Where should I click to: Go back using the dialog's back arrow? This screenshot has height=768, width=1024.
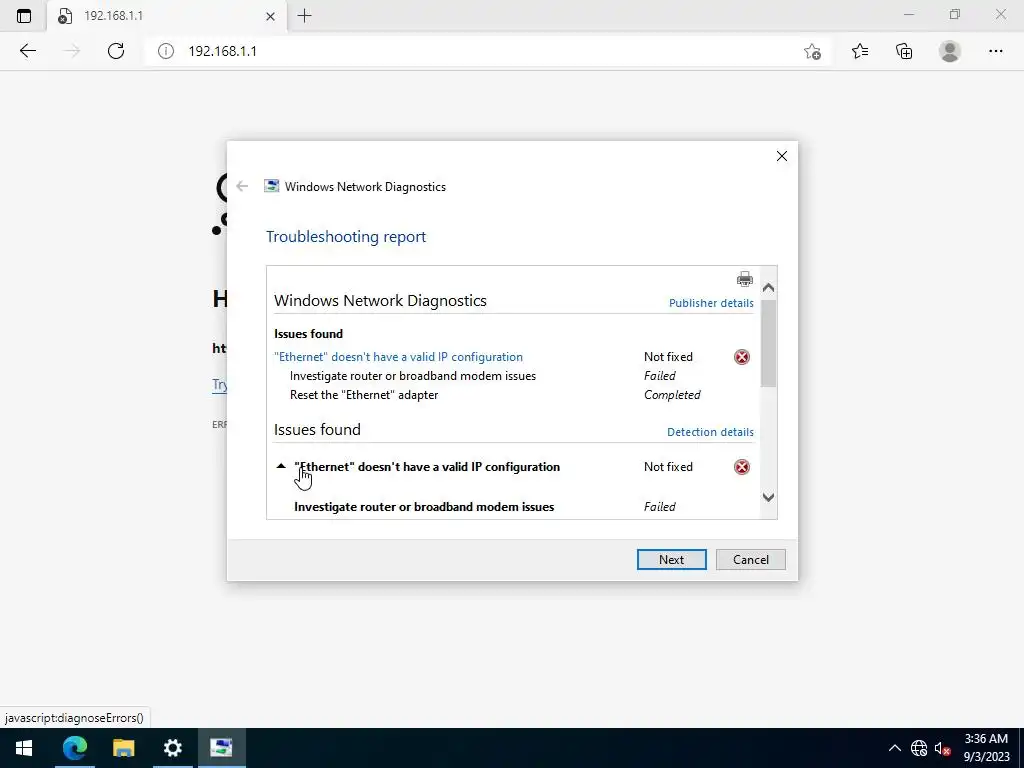242,186
